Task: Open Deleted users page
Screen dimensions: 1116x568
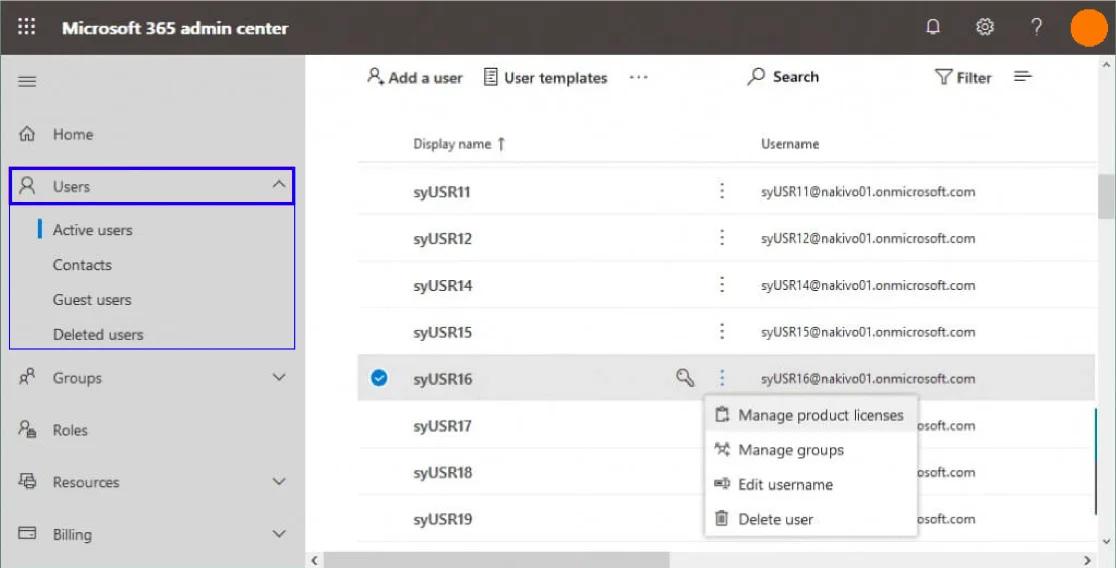Action: click(98, 335)
